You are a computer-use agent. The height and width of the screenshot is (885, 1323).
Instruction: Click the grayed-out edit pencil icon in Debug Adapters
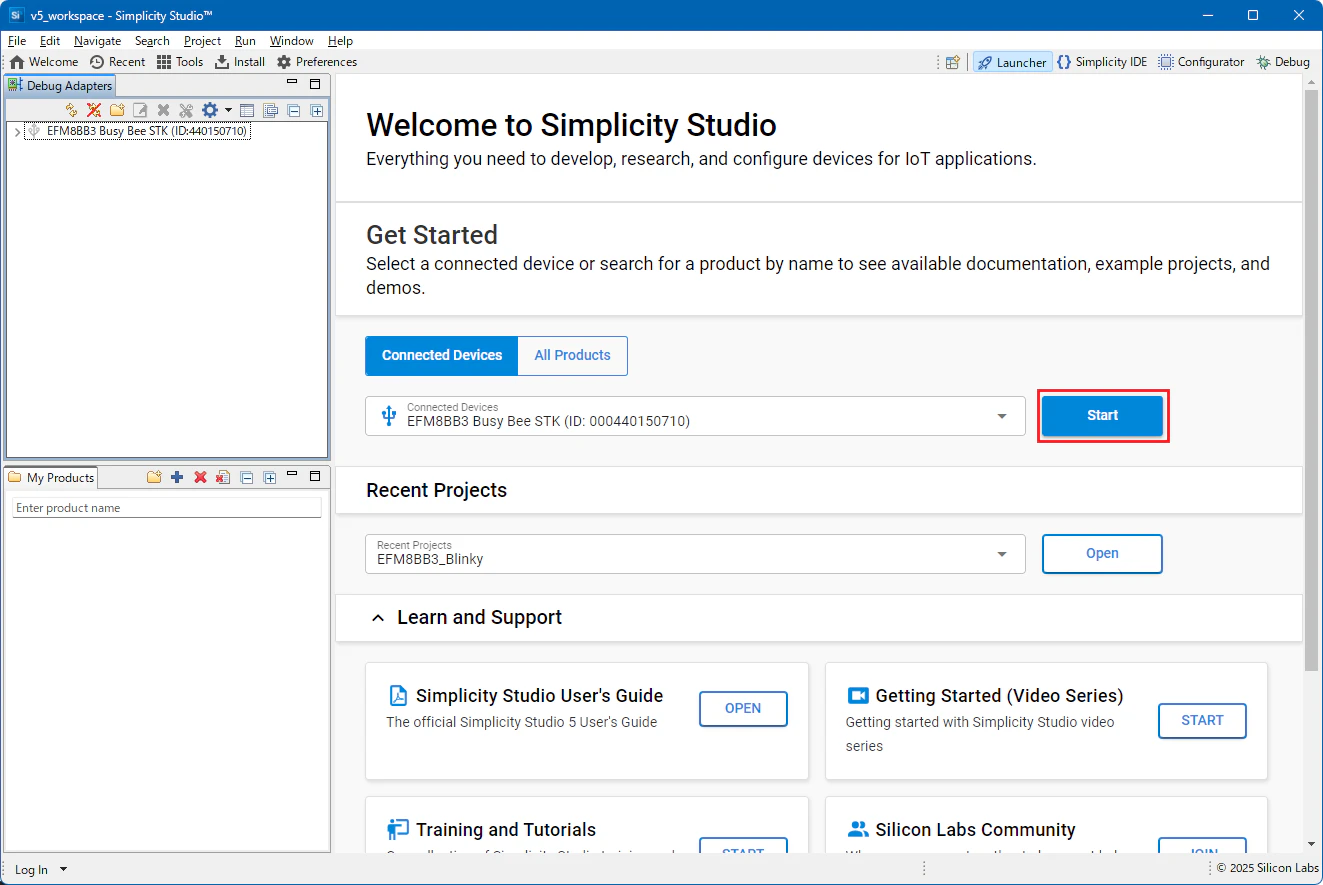(x=141, y=110)
